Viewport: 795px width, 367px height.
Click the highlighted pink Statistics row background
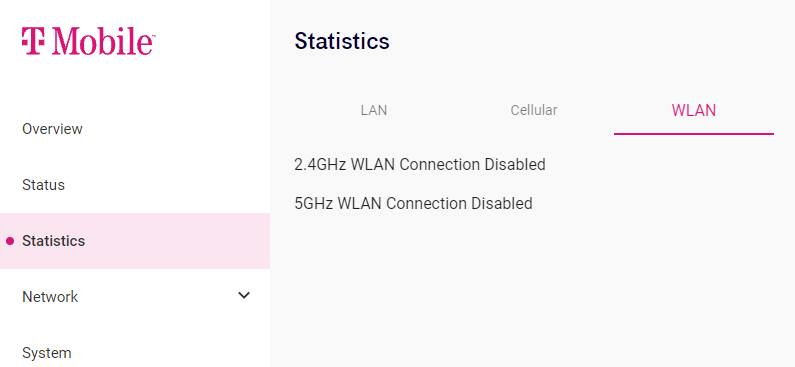(x=135, y=241)
